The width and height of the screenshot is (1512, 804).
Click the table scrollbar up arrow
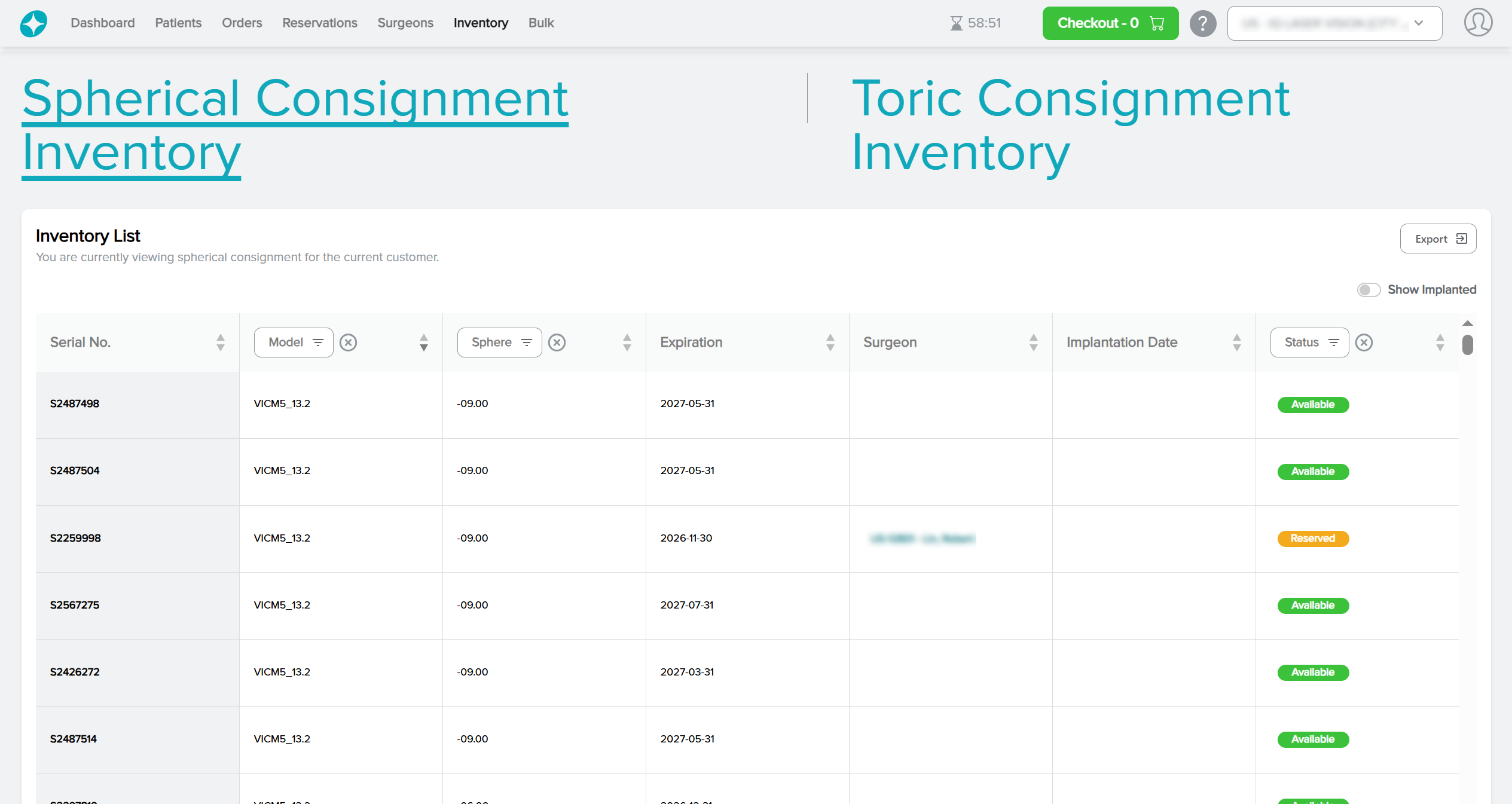coord(1467,323)
